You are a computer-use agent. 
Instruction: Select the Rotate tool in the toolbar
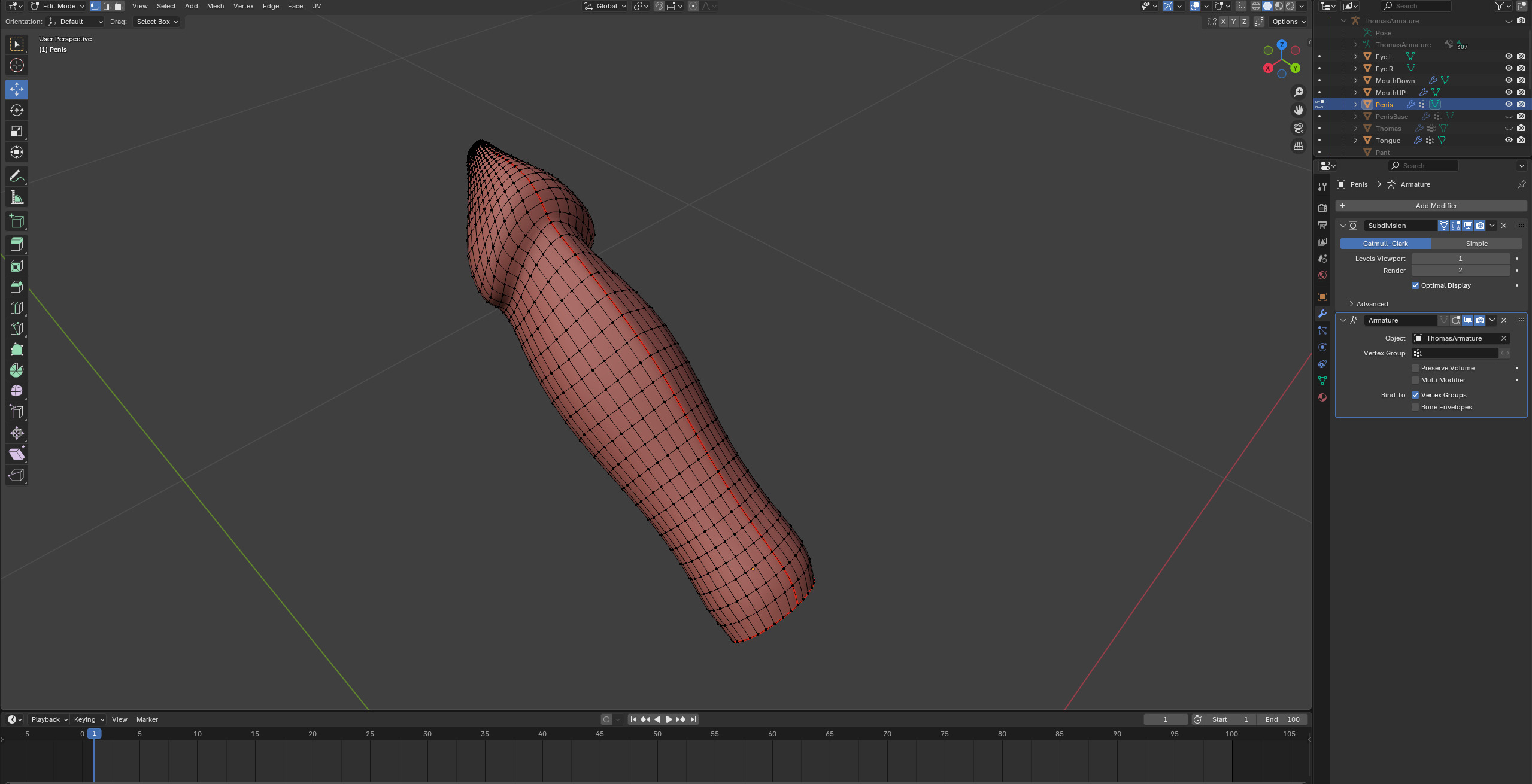(x=17, y=110)
